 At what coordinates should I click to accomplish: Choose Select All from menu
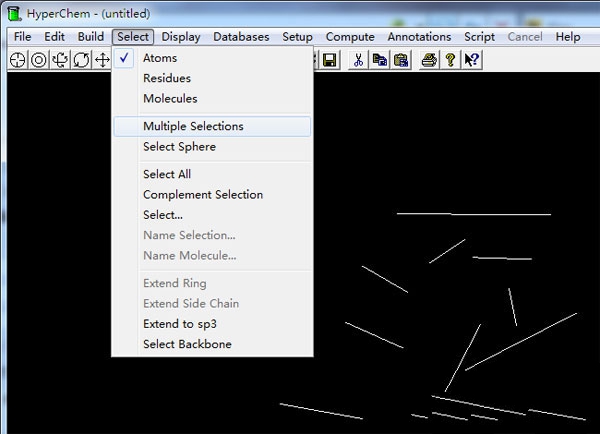(x=213, y=174)
